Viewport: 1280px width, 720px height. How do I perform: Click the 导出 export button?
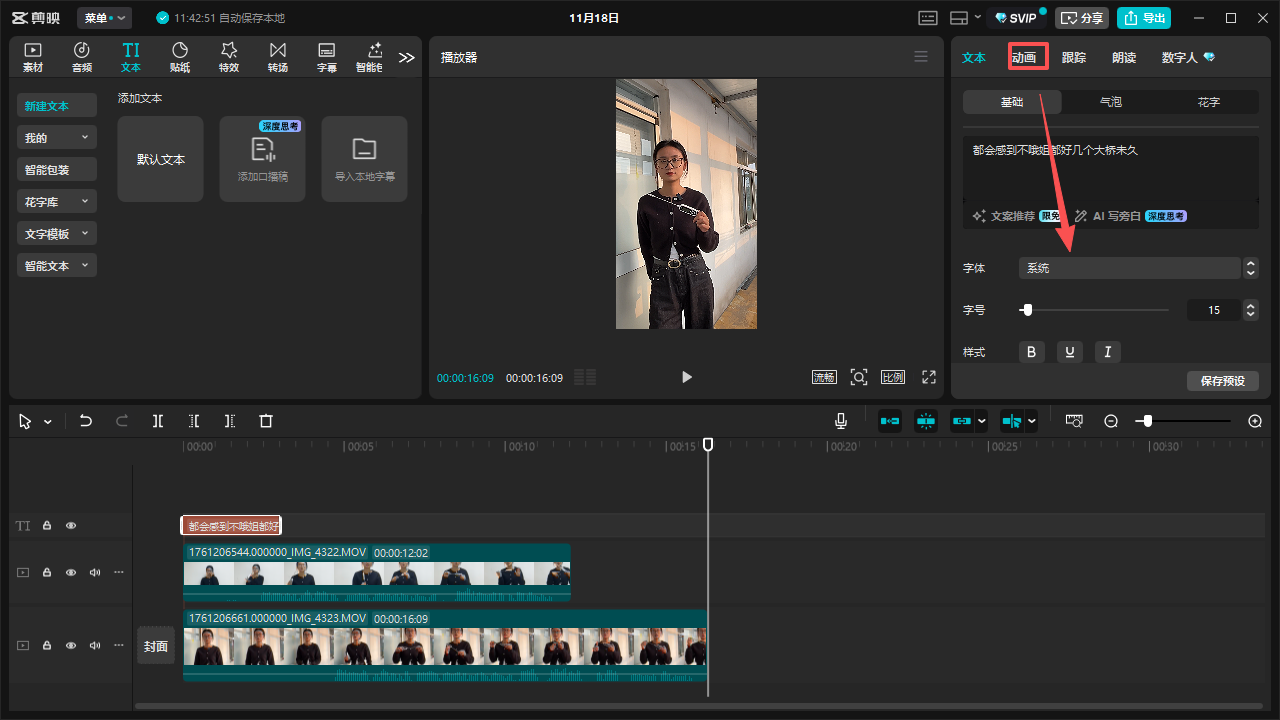click(x=1144, y=18)
